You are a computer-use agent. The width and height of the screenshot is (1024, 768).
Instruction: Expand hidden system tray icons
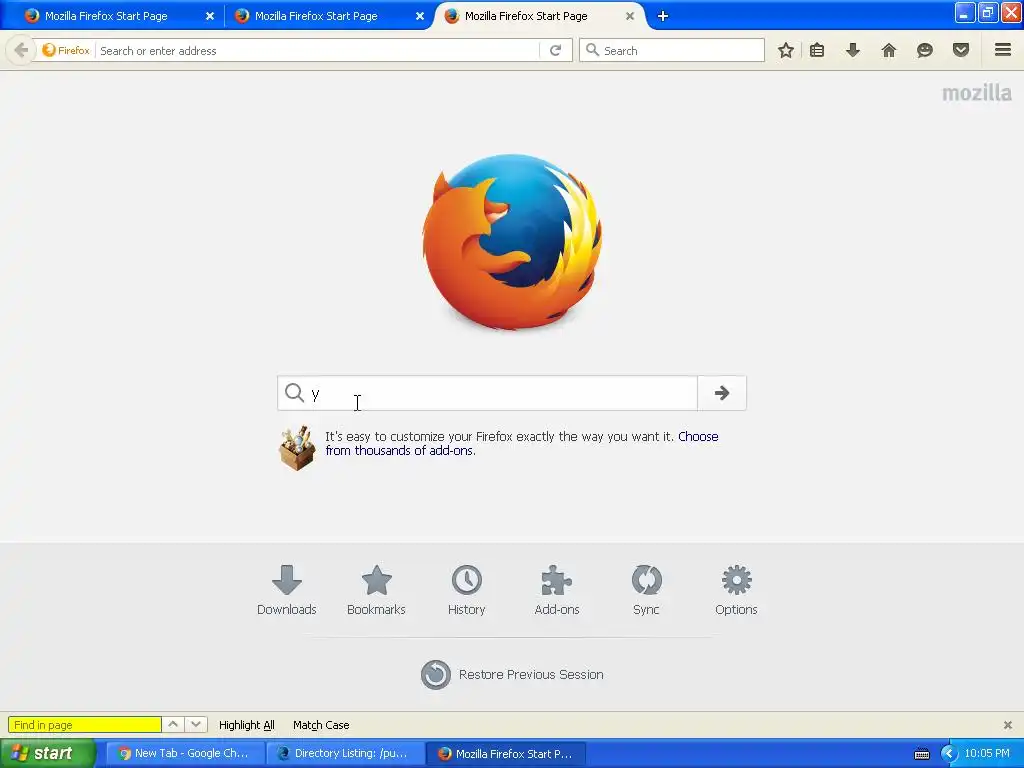[948, 754]
